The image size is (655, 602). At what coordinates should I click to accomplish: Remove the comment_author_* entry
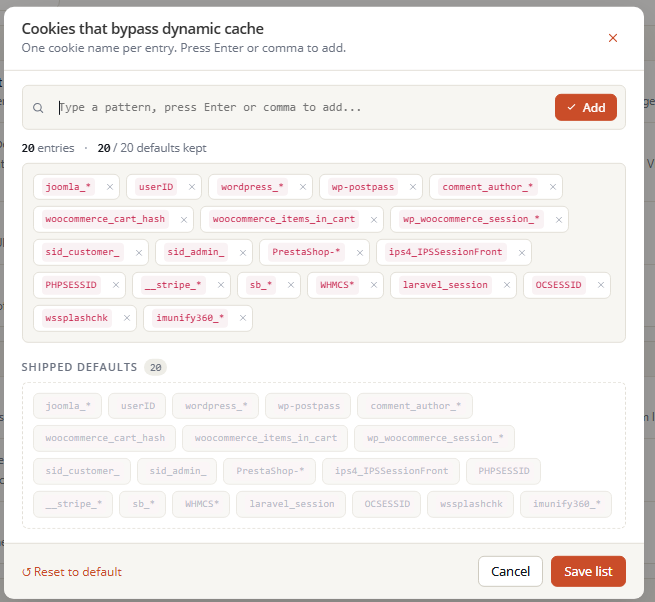[x=553, y=187]
